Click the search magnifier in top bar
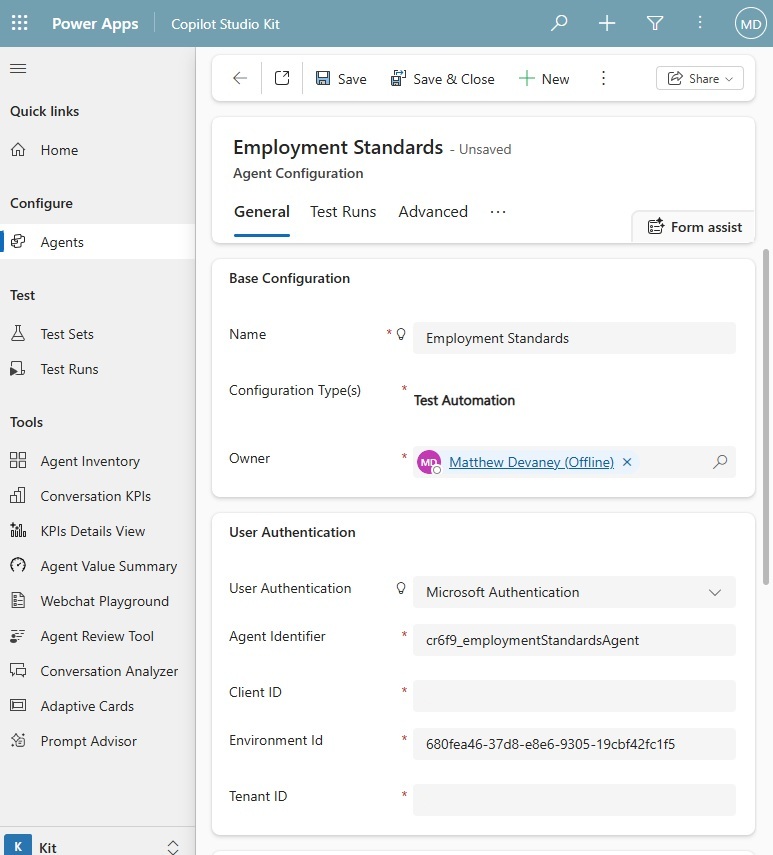 [x=559, y=23]
